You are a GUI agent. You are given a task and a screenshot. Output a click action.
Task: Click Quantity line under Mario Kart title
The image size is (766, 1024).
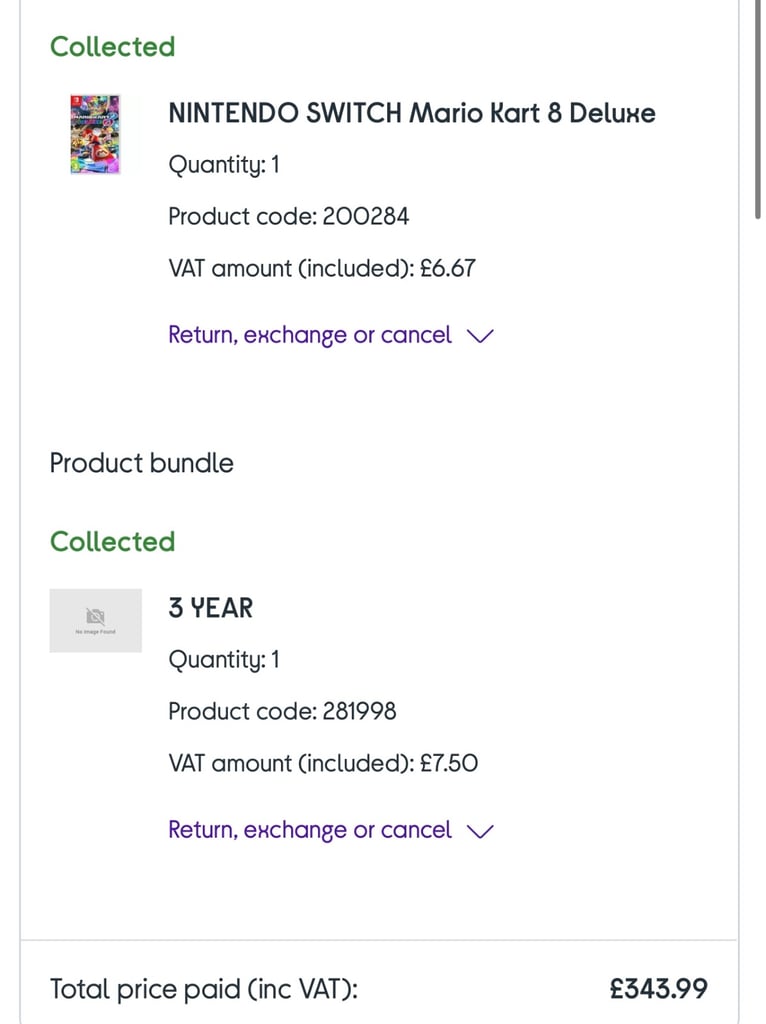click(224, 165)
